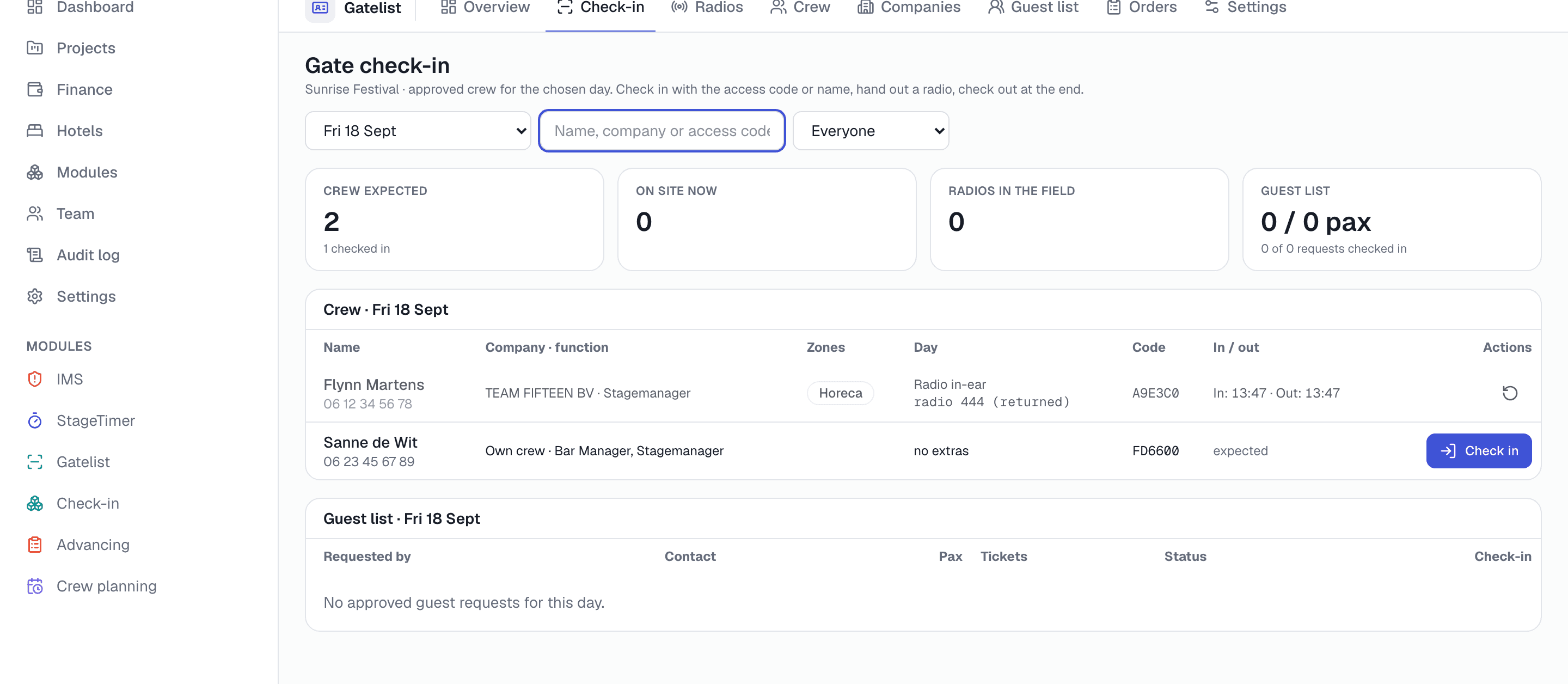Click In: 13:47 · Out: 13:47 text
The height and width of the screenshot is (684, 1568).
(1276, 393)
